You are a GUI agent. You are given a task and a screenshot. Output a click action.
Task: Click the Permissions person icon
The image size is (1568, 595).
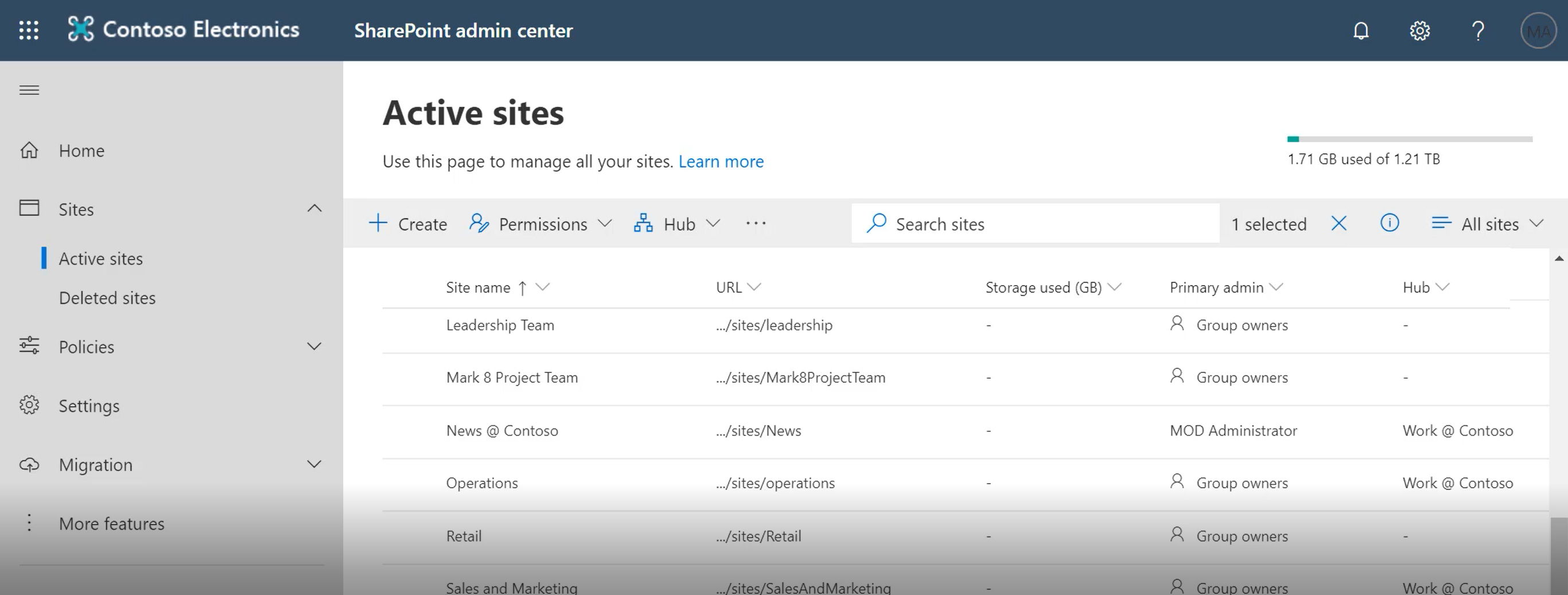click(479, 223)
